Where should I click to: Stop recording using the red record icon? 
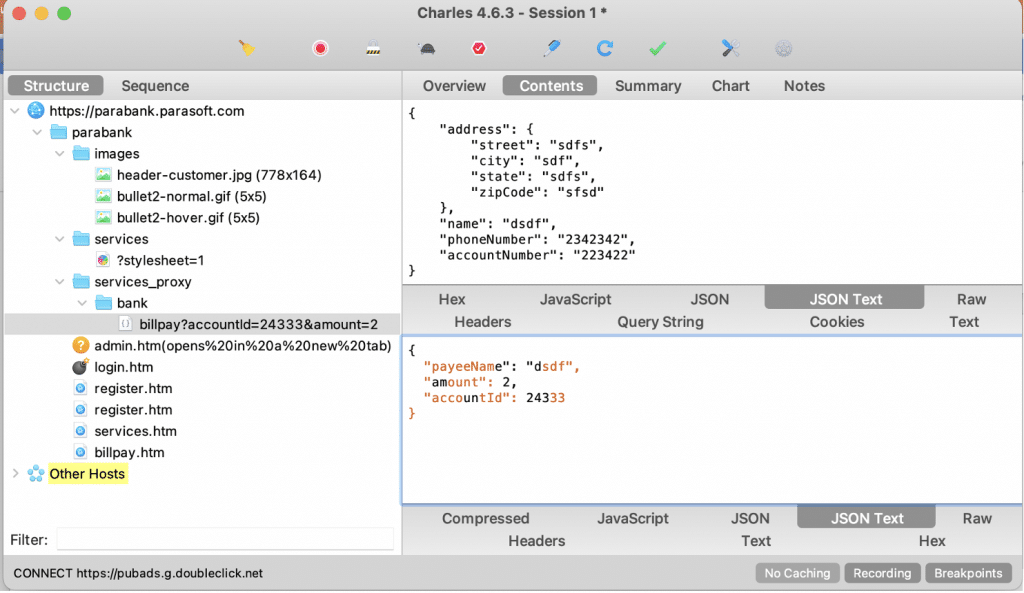point(318,47)
